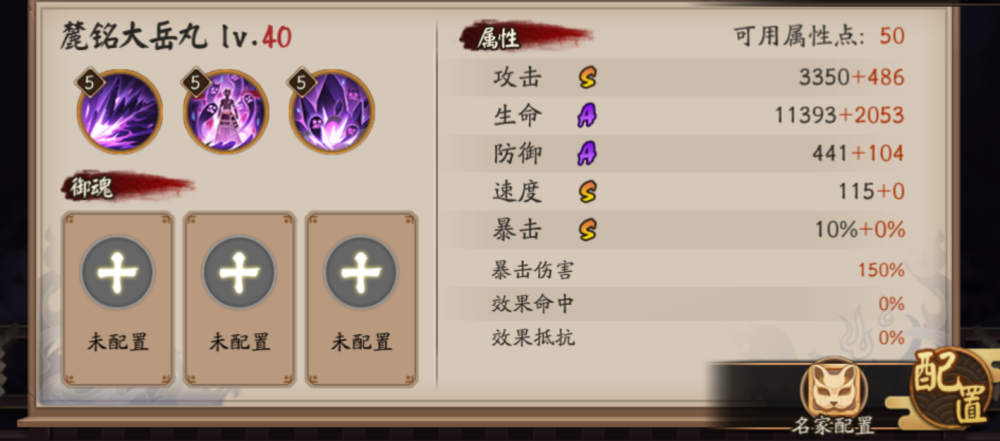This screenshot has width=1000, height=441.
Task: Add soul to middle 未配置 slot
Action: (240, 299)
